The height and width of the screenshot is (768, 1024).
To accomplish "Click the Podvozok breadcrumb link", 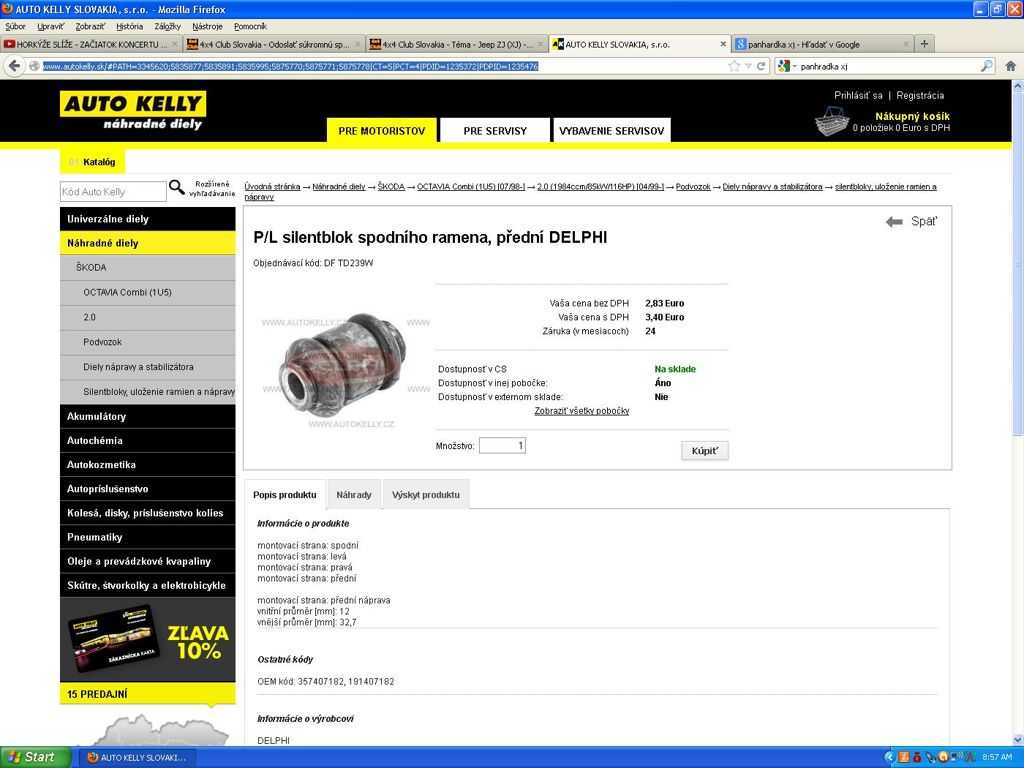I will point(693,187).
